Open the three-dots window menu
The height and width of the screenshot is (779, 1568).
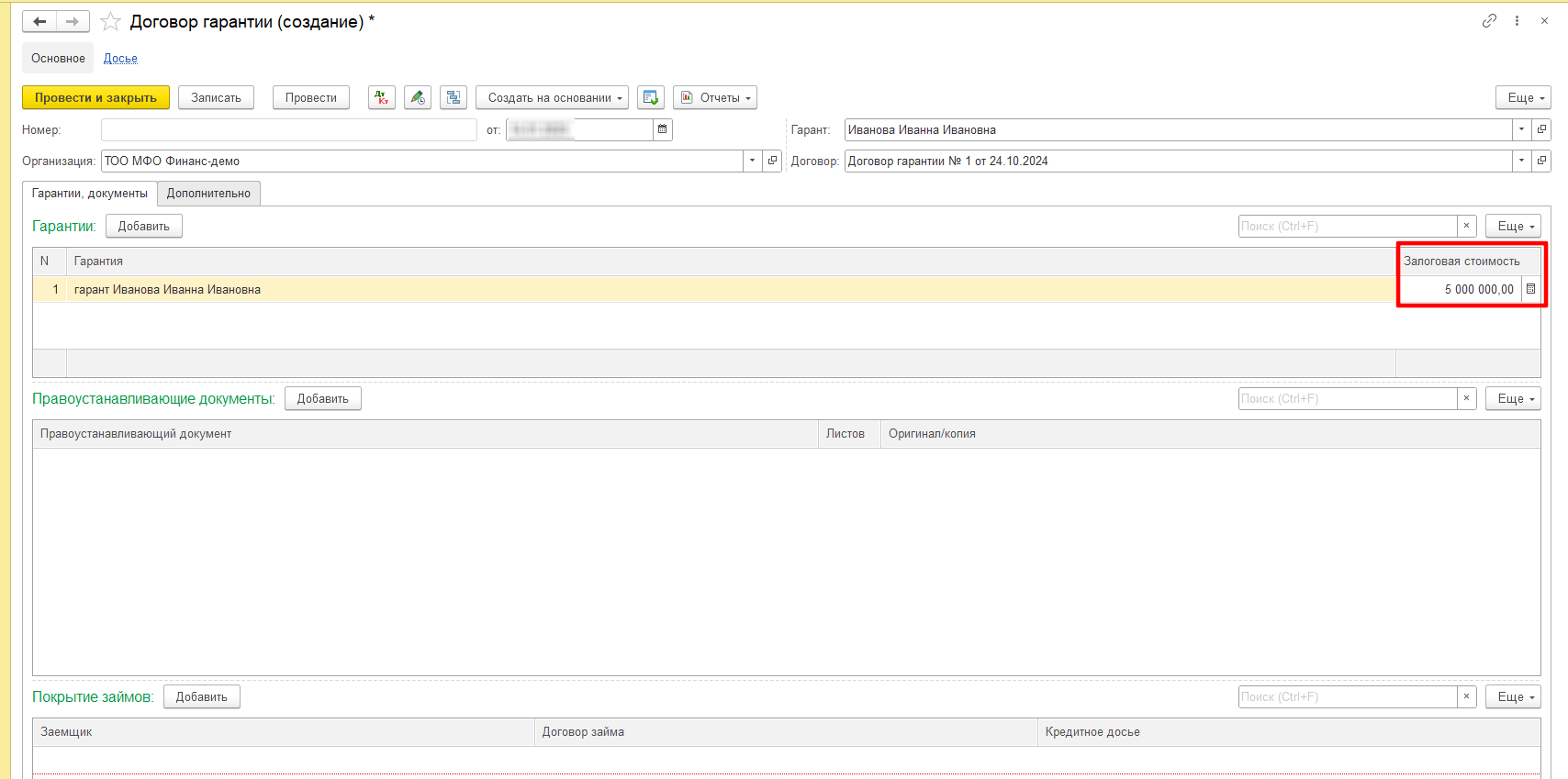(x=1517, y=20)
